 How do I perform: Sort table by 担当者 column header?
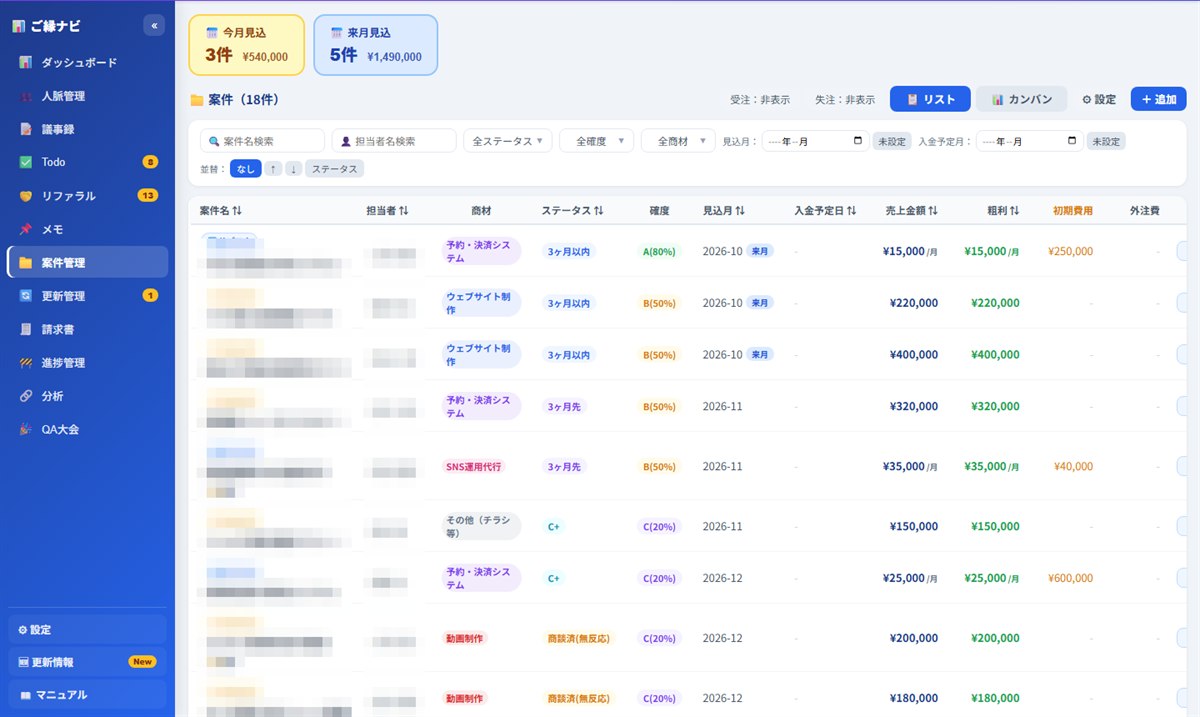click(387, 211)
